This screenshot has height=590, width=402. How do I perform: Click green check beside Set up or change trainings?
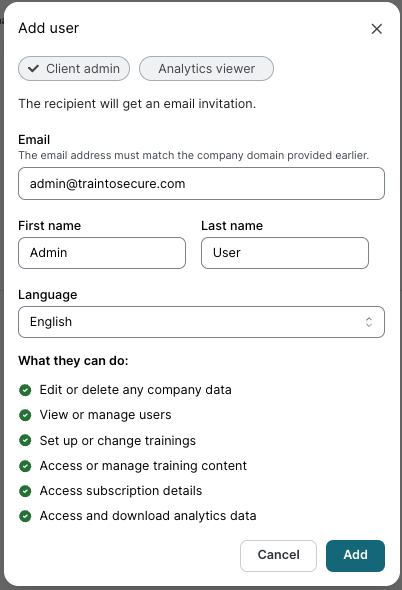(x=25, y=440)
